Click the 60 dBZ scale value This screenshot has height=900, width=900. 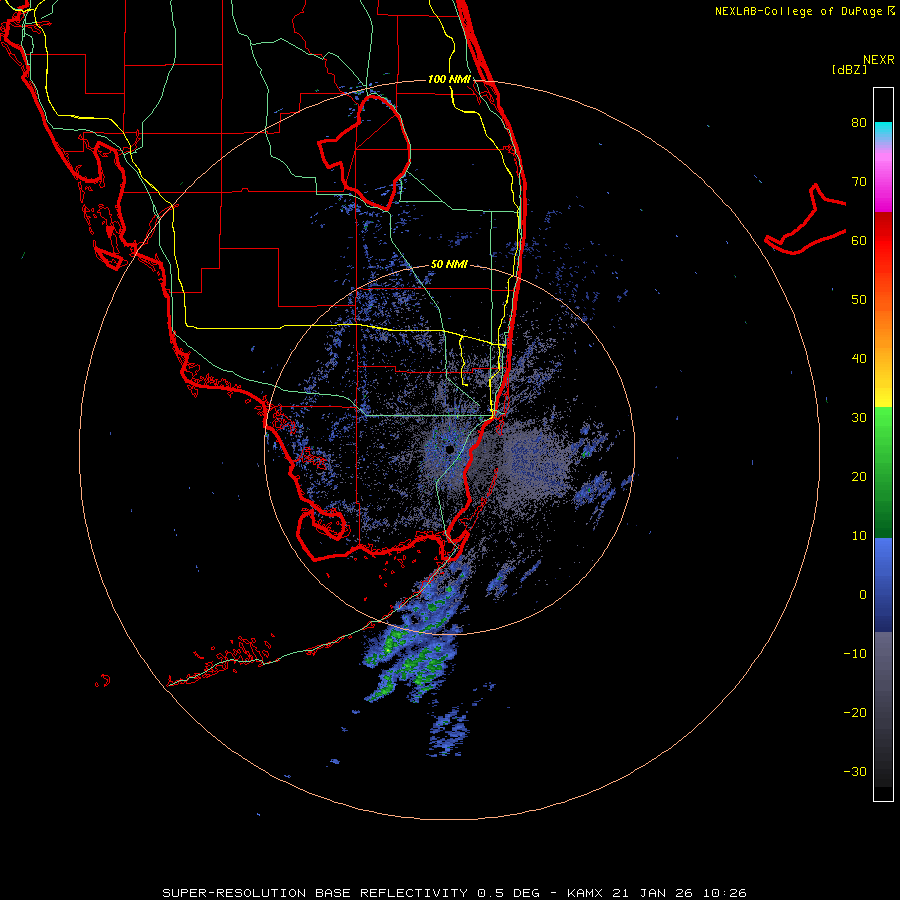[x=859, y=240]
